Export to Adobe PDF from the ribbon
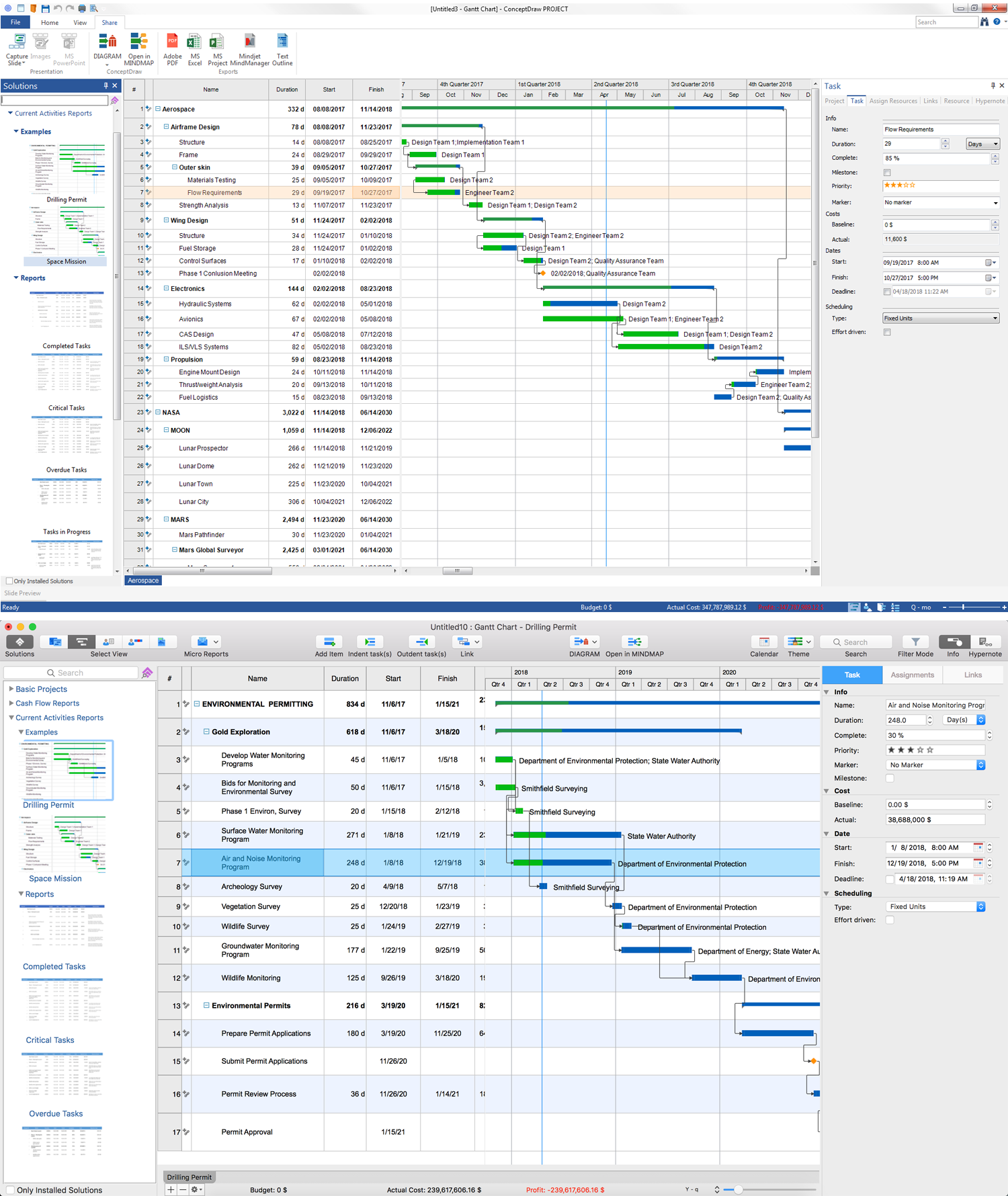The height and width of the screenshot is (1196, 1008). pyautogui.click(x=173, y=49)
